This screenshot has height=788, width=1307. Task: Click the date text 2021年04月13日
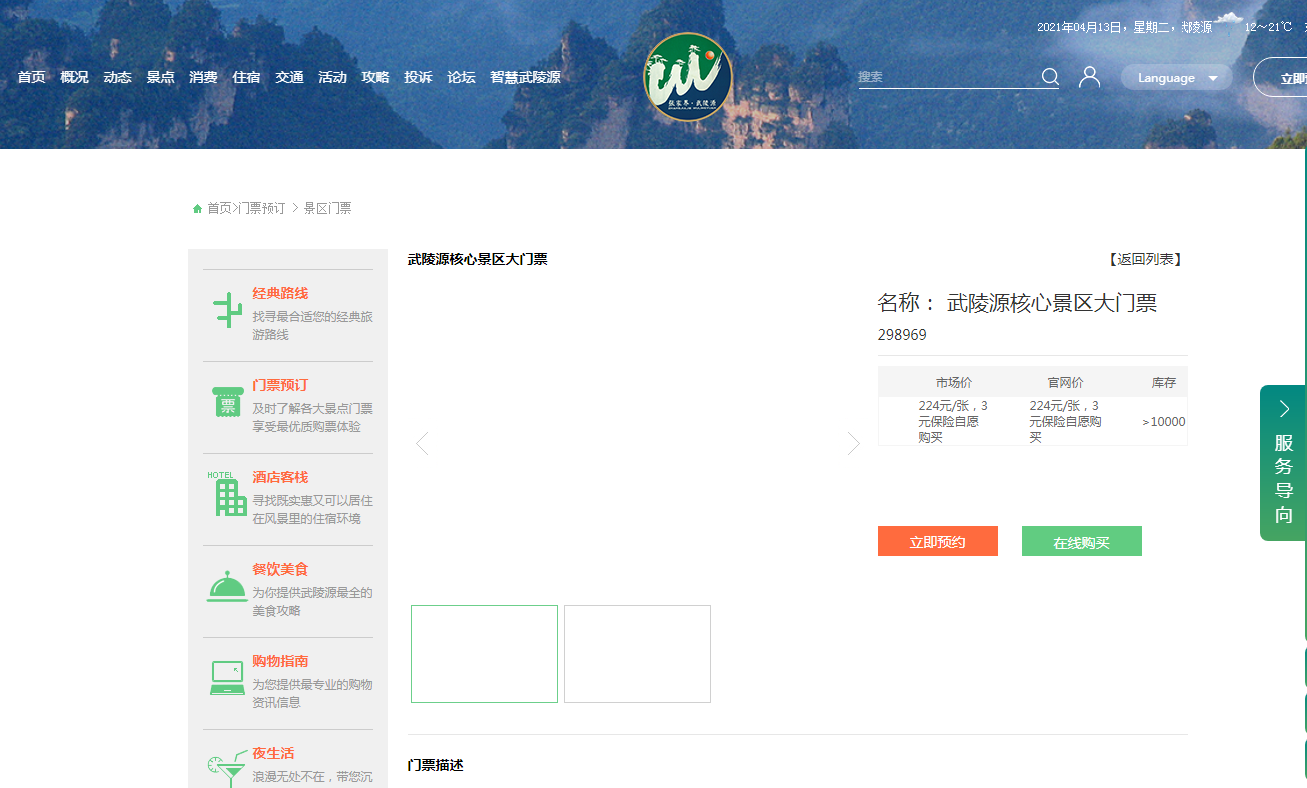tap(1080, 27)
